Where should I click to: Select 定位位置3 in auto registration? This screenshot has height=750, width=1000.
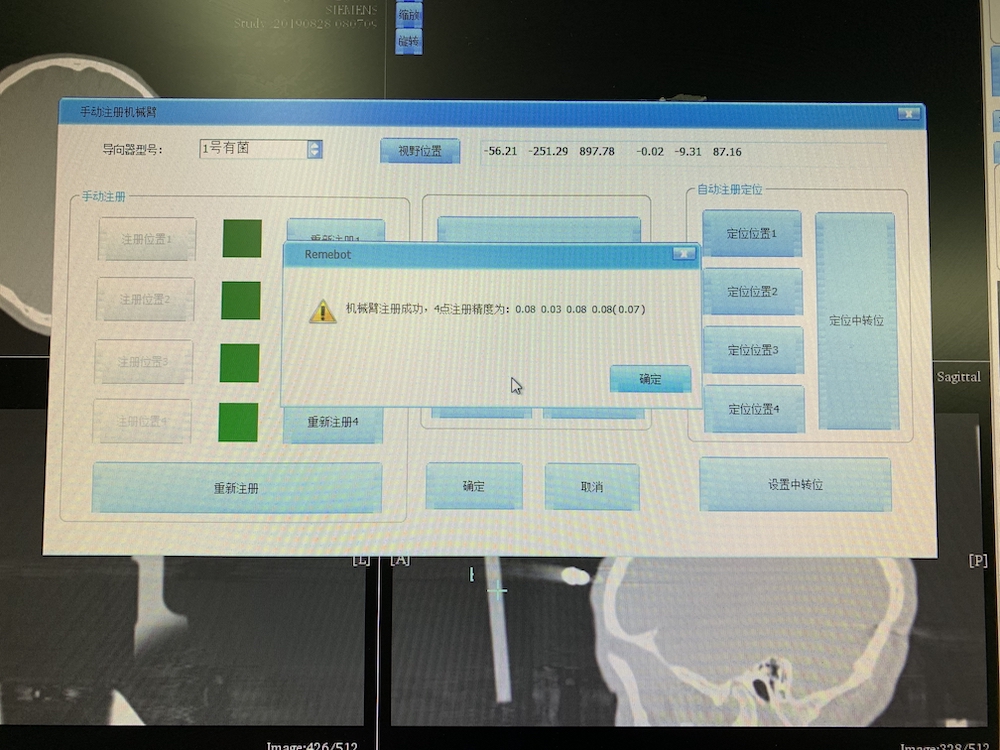[x=752, y=350]
